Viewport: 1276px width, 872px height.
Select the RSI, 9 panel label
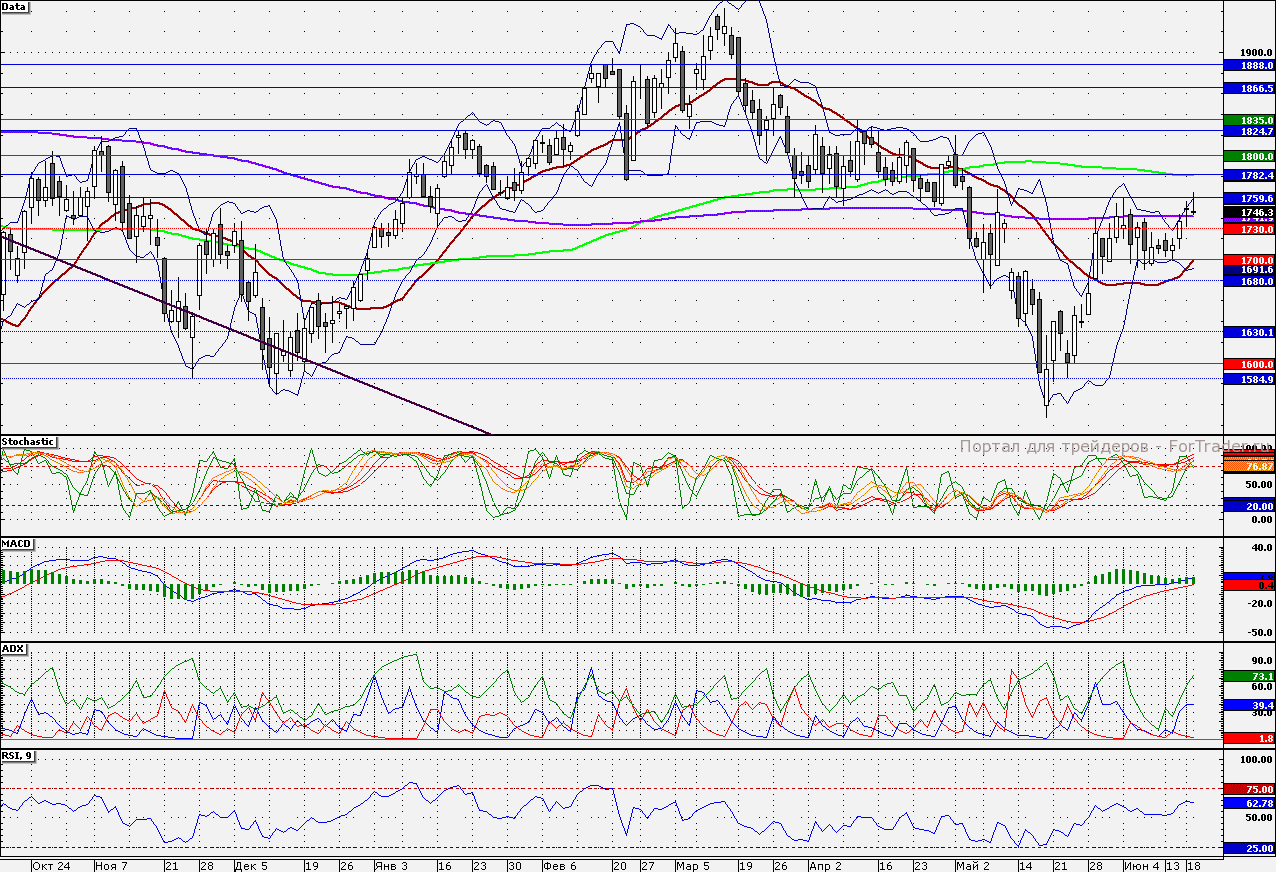pyautogui.click(x=19, y=757)
